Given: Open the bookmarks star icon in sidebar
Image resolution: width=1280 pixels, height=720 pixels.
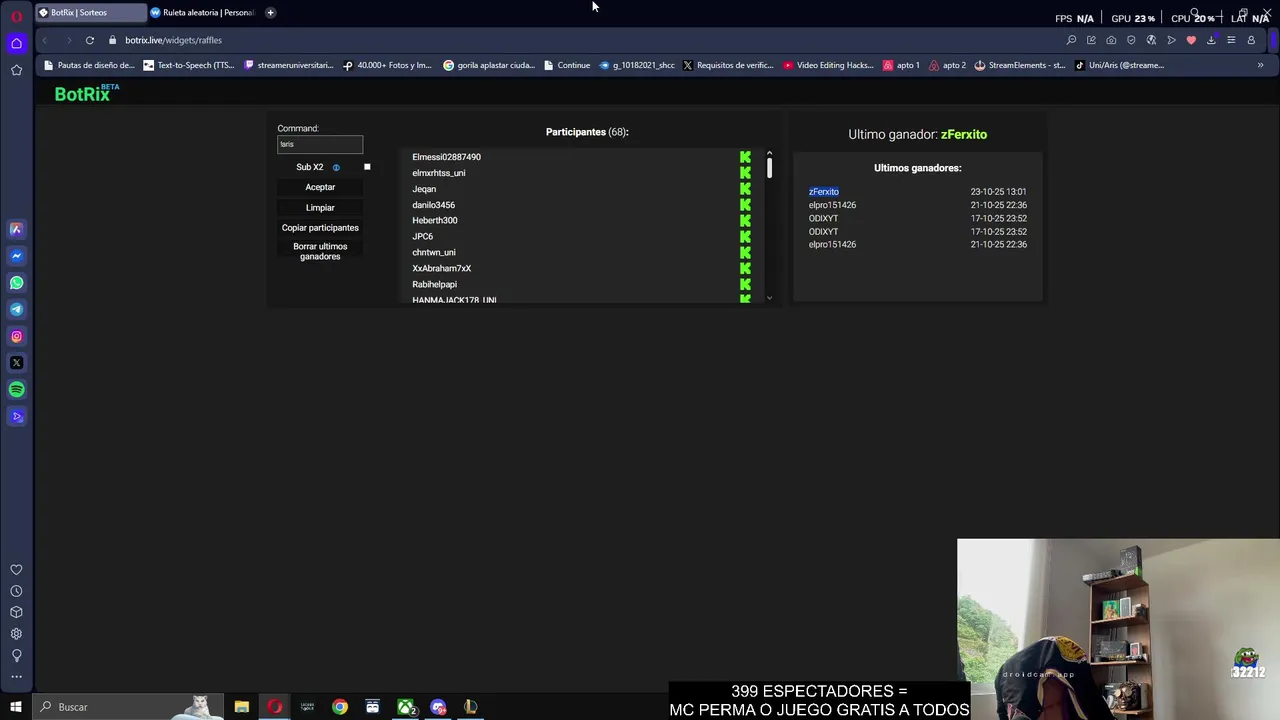Looking at the screenshot, I should pyautogui.click(x=16, y=70).
